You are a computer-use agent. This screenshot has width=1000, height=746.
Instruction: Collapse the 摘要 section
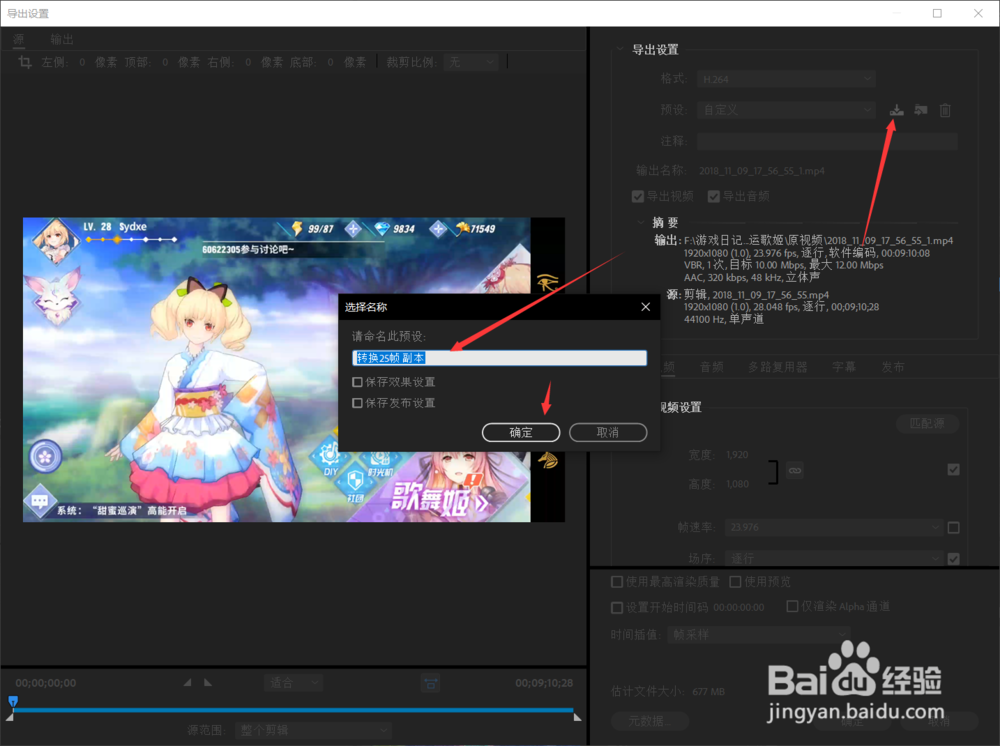point(640,223)
